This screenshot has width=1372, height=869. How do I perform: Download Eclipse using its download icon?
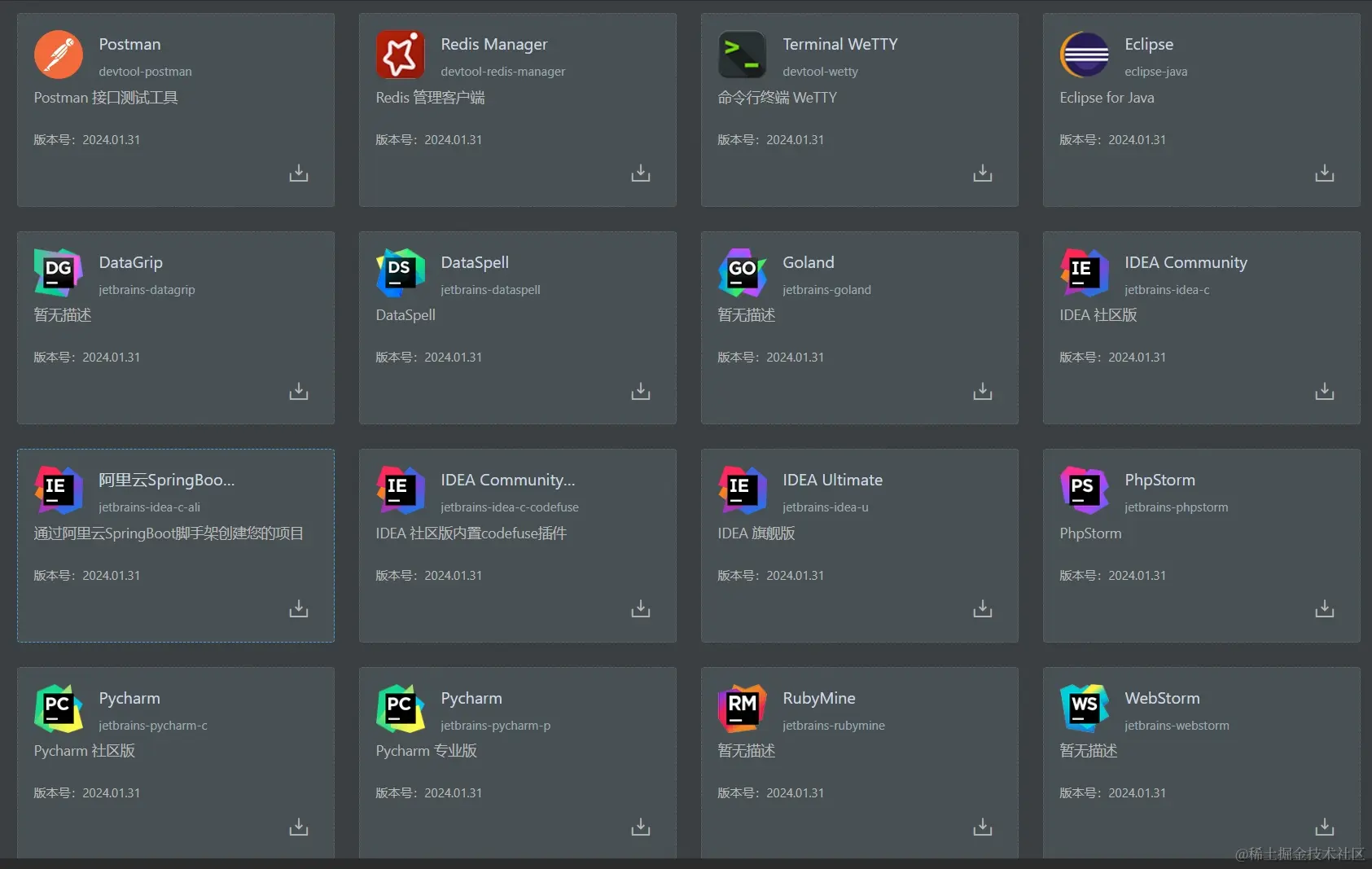[x=1325, y=173]
